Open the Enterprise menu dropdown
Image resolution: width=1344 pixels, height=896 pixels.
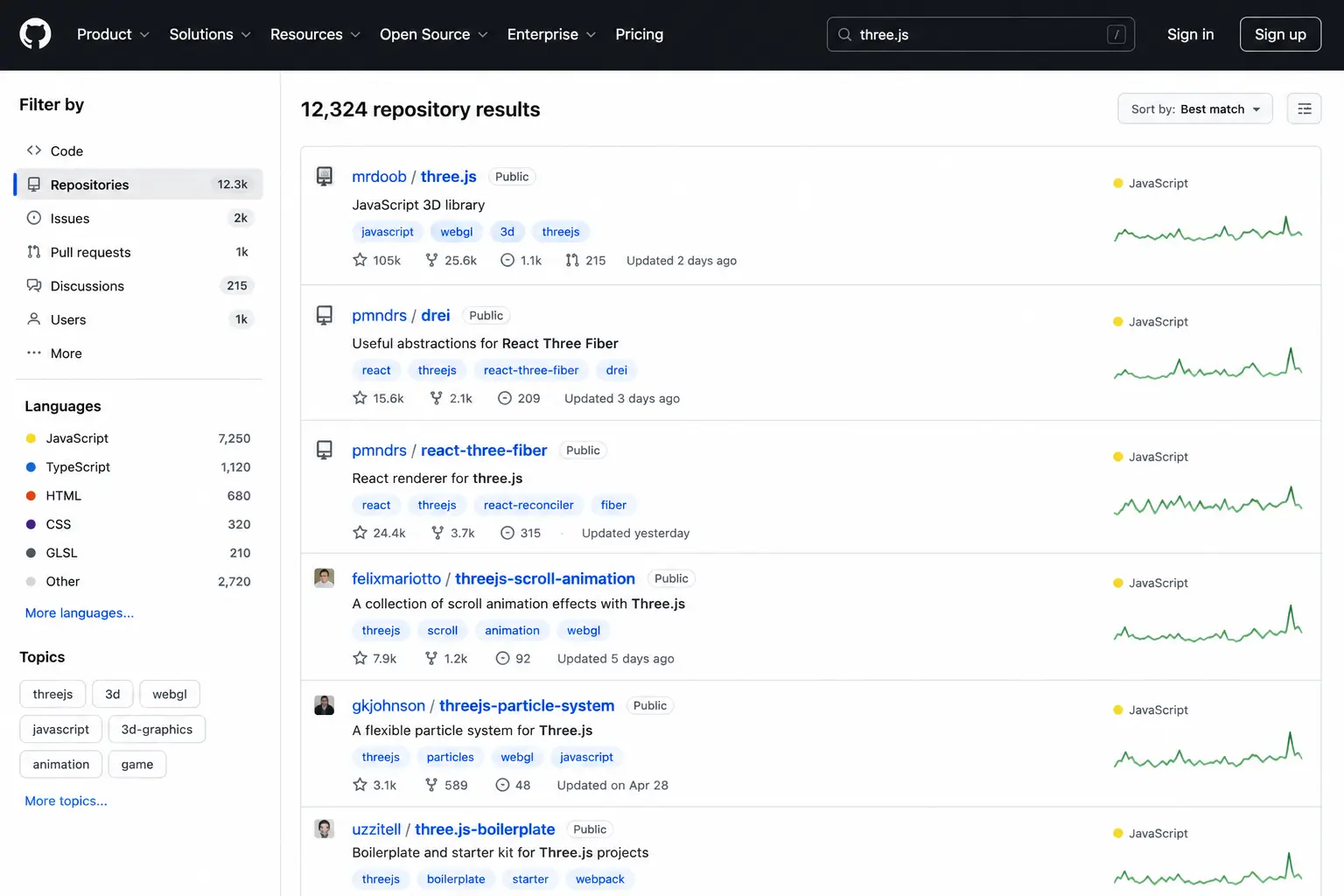[551, 34]
